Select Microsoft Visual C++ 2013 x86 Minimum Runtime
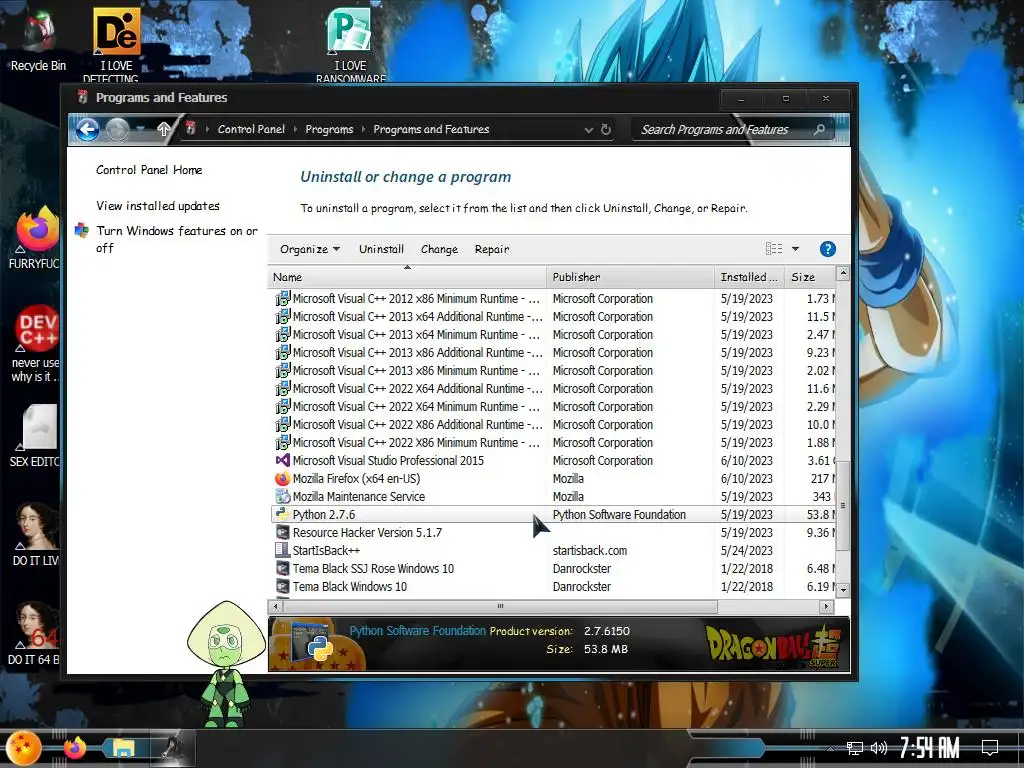Image resolution: width=1024 pixels, height=768 pixels. point(552,370)
